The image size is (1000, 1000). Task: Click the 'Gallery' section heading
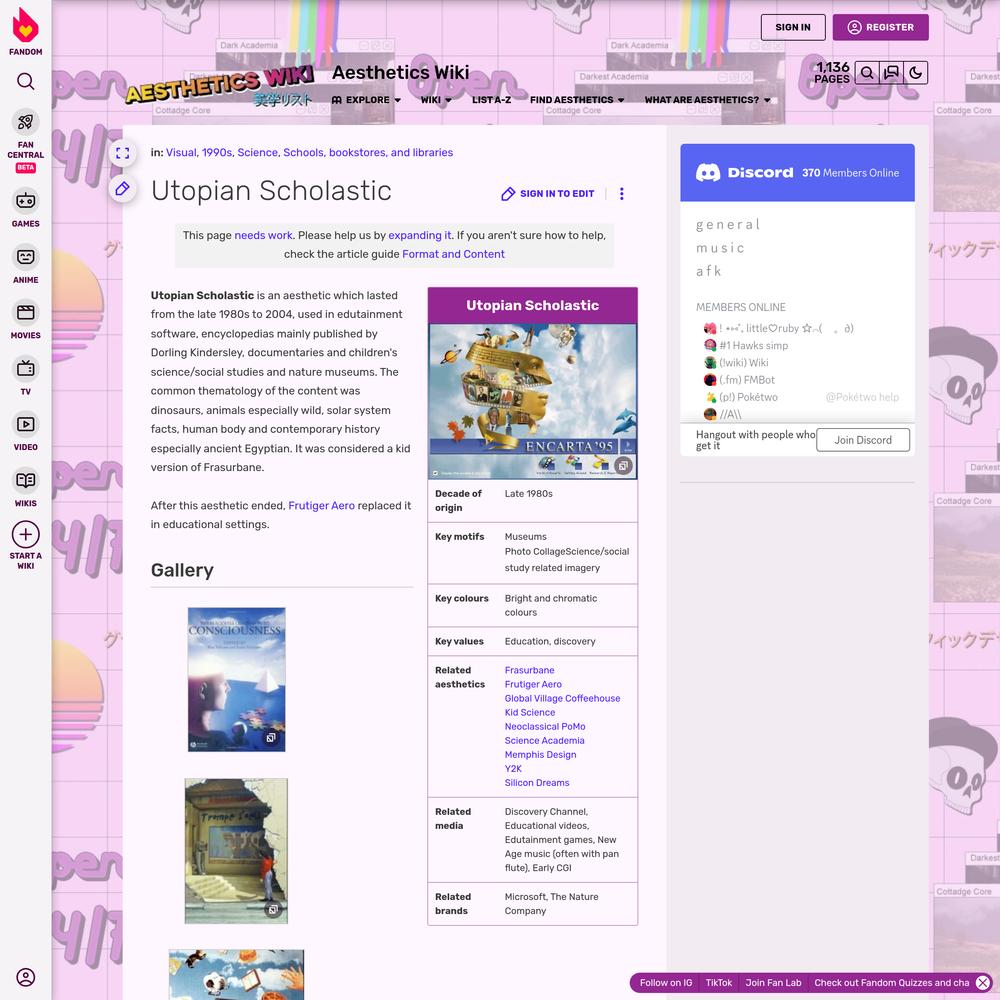[182, 570]
